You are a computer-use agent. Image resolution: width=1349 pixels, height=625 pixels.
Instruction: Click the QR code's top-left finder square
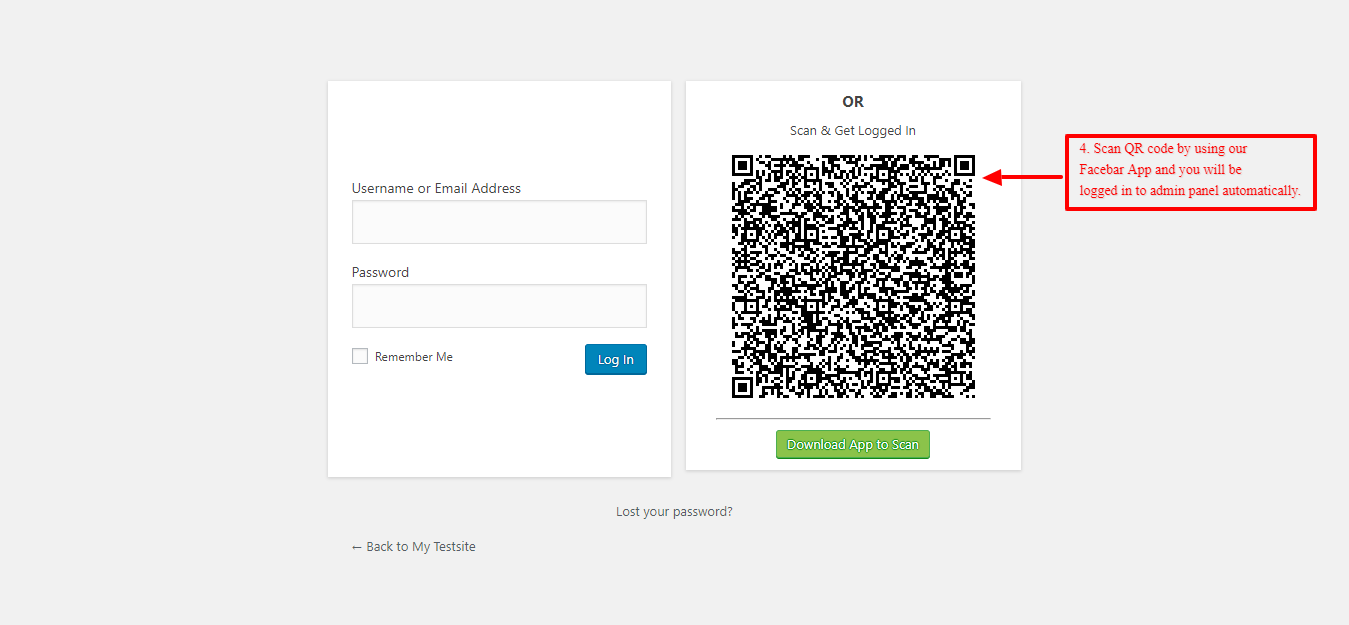pyautogui.click(x=742, y=165)
